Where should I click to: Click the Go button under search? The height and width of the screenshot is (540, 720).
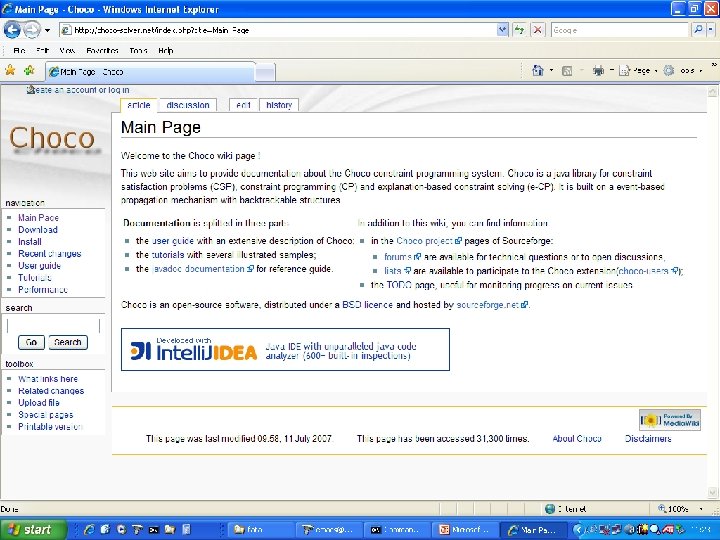click(x=31, y=342)
